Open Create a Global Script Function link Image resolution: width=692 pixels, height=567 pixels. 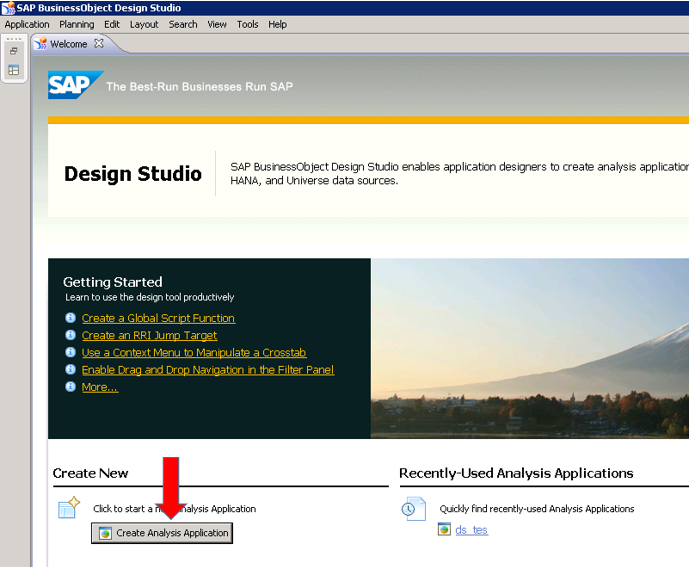(158, 318)
